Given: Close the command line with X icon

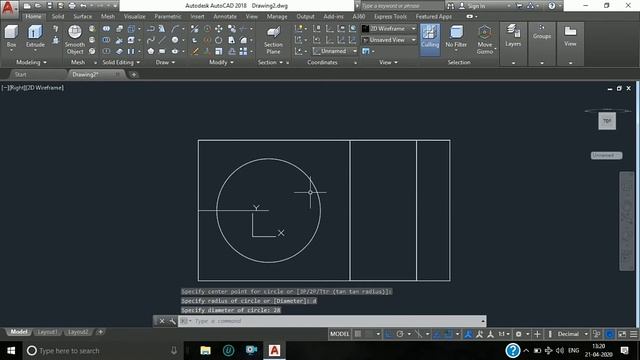Looking at the screenshot, I should pos(162,321).
